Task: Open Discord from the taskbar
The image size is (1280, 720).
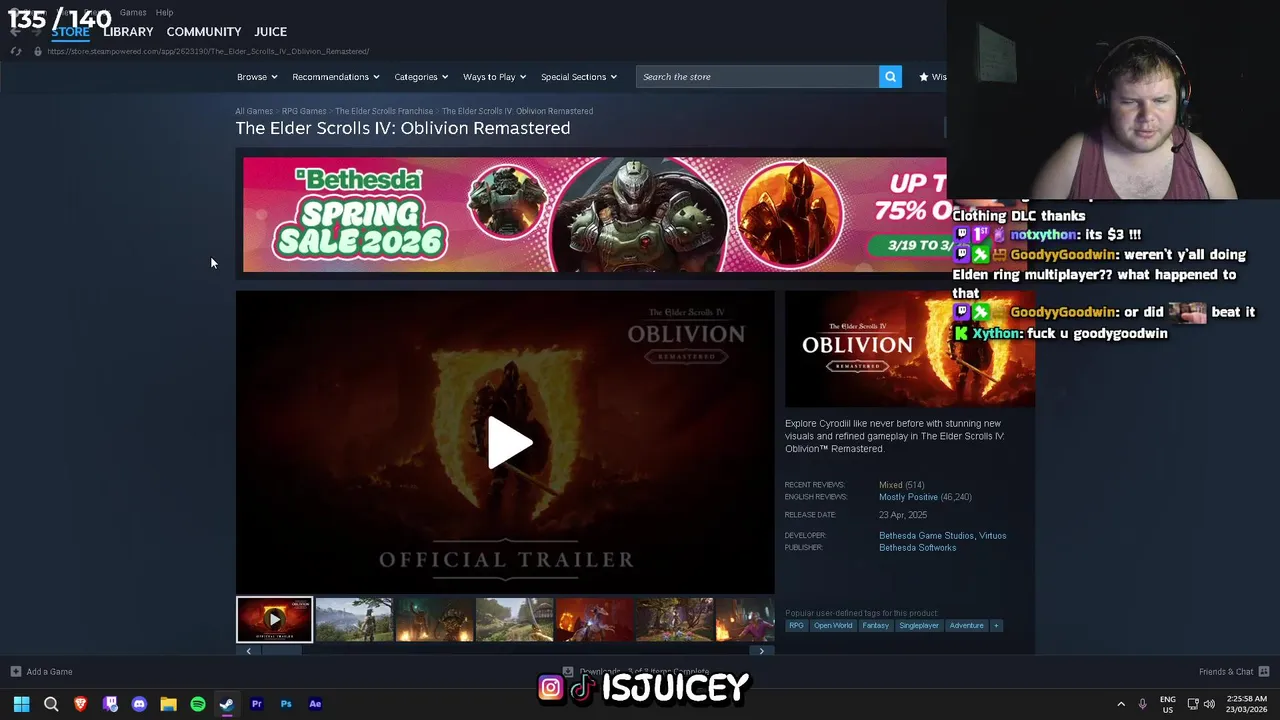Action: pyautogui.click(x=139, y=704)
